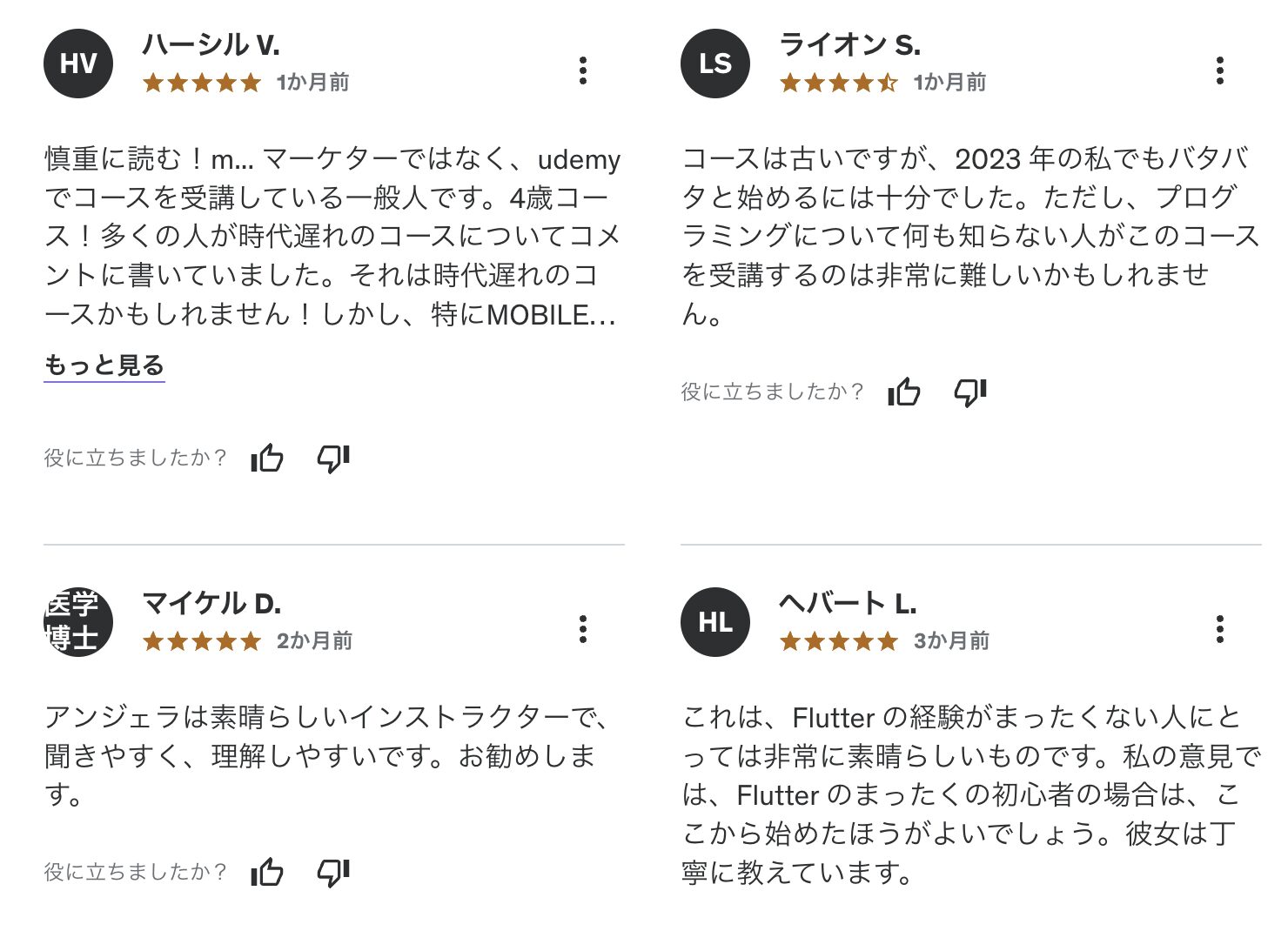
Task: Click thumbs down on ハーシル V.'s review
Action: [333, 459]
